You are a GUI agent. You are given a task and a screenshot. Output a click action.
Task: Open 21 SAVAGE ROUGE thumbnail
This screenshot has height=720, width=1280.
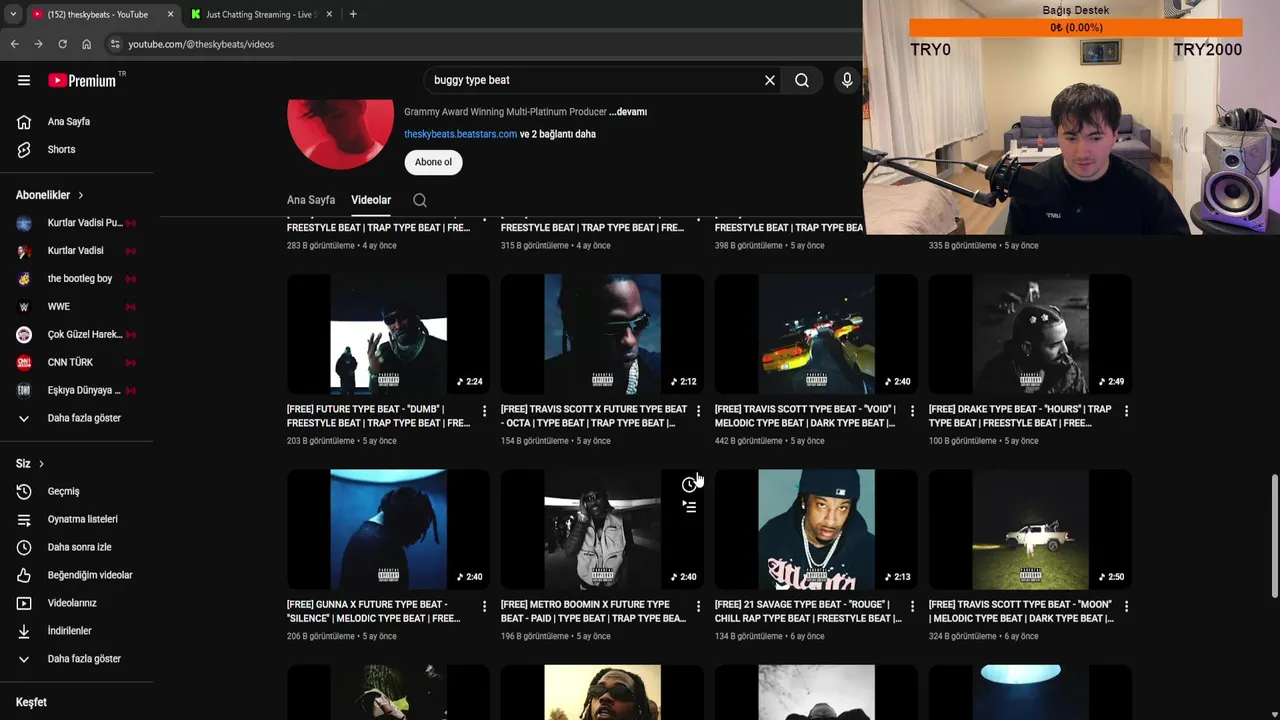(x=816, y=529)
